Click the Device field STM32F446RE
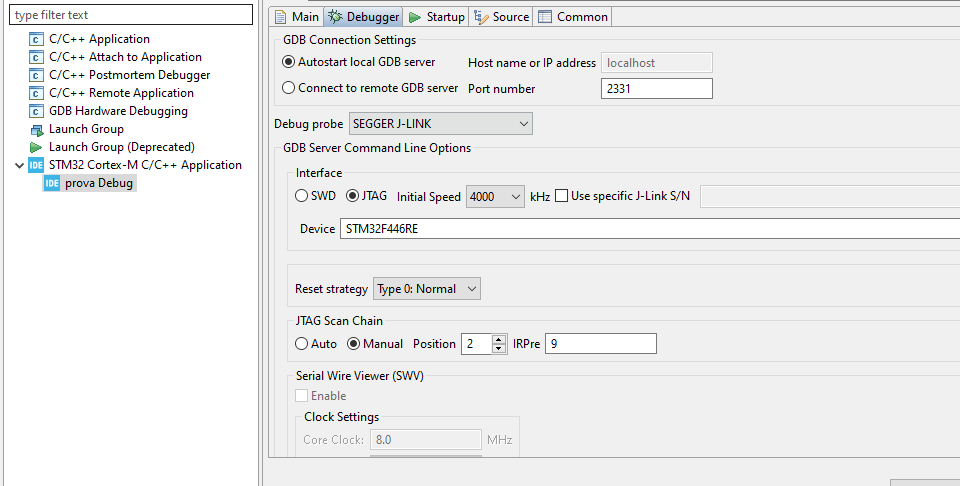The width and height of the screenshot is (960, 486). (x=650, y=229)
